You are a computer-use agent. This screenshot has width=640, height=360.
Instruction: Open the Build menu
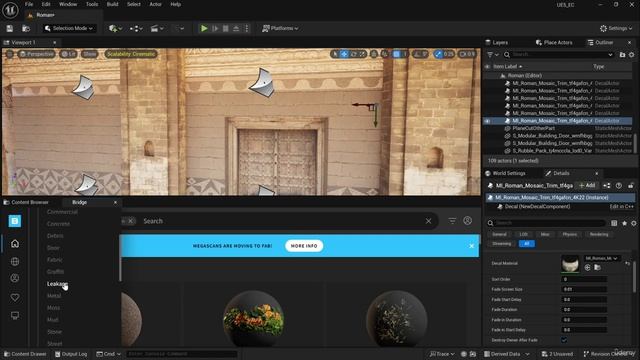tap(112, 4)
